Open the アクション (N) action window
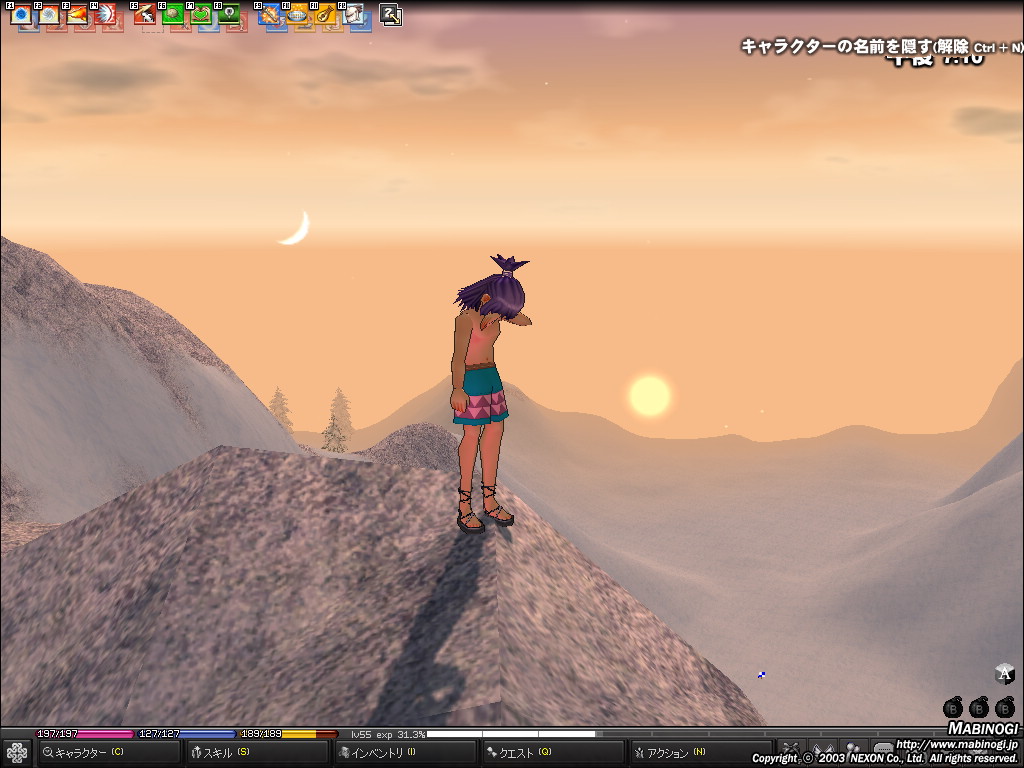Image resolution: width=1024 pixels, height=768 pixels. tap(701, 753)
